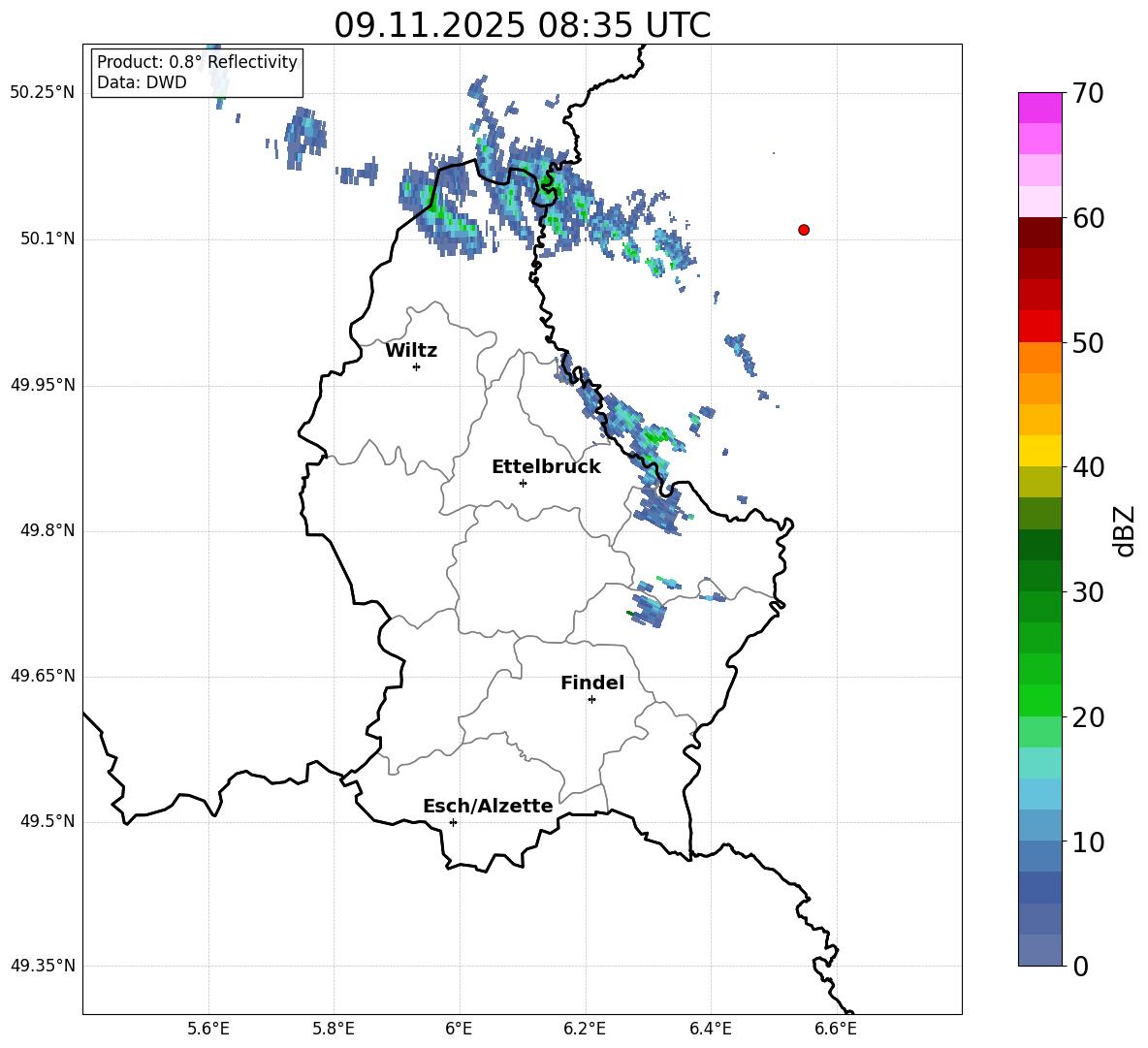Screen dimensions: 1148x1048
Task: Click the magenta top colorbar segment
Action: 1039,108
